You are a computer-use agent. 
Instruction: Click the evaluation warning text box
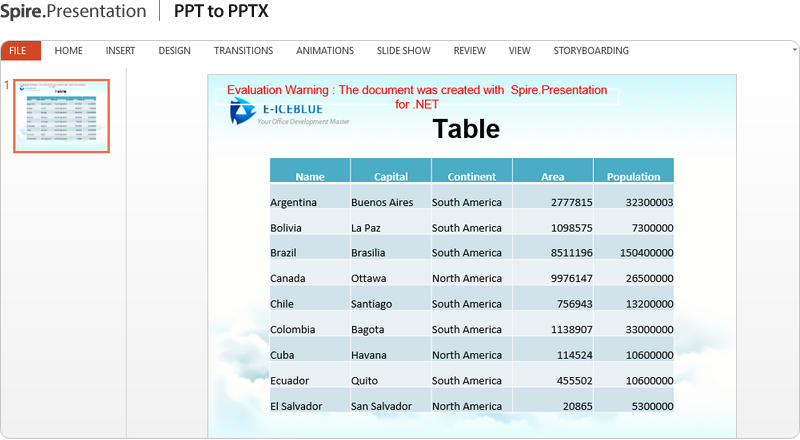point(417,96)
